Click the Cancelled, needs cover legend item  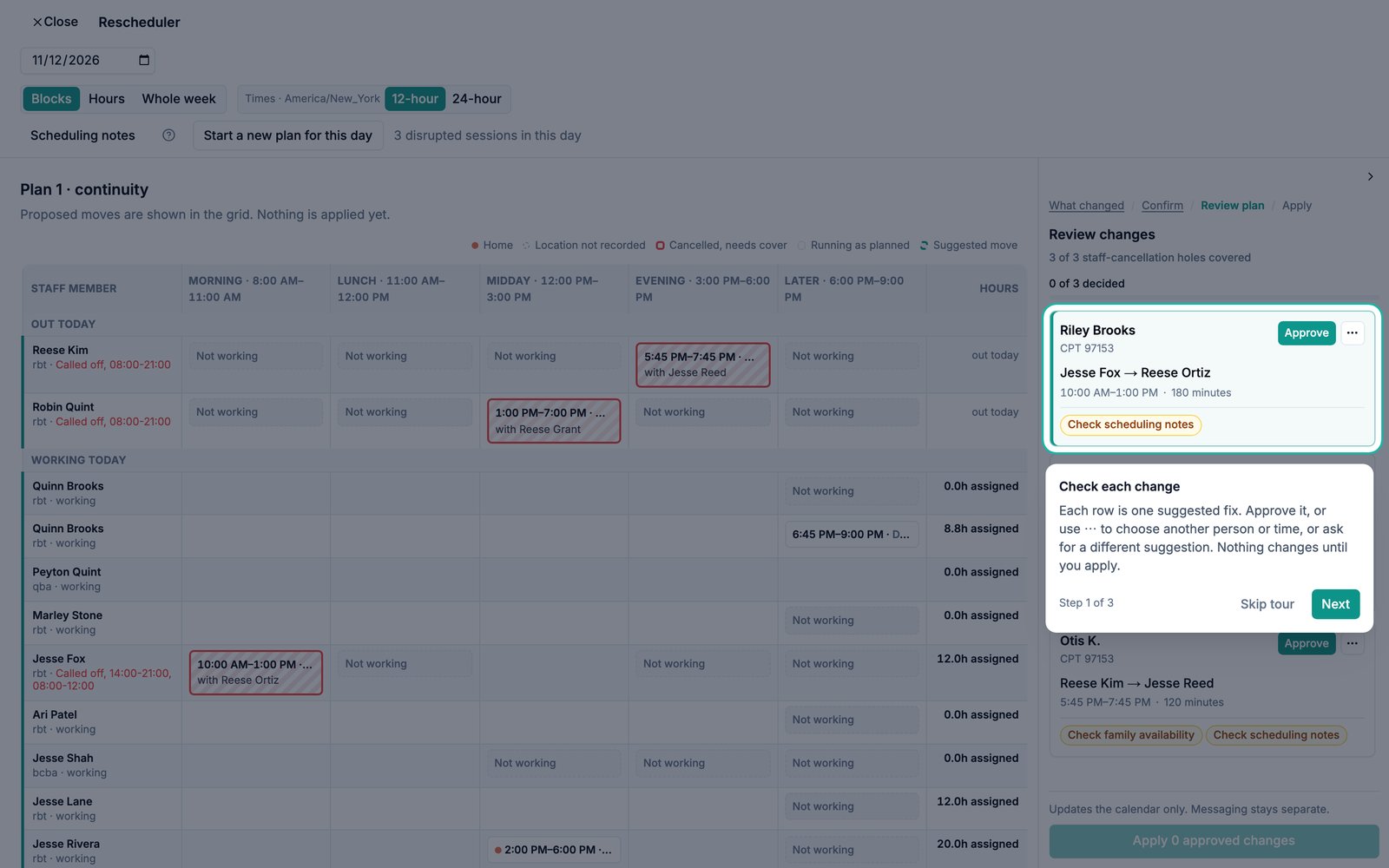coord(721,246)
